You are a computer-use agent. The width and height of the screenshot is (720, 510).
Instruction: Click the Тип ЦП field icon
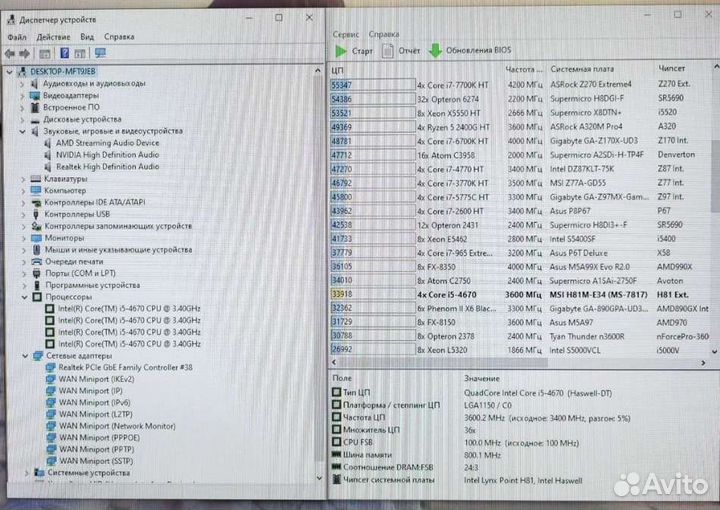click(x=337, y=392)
